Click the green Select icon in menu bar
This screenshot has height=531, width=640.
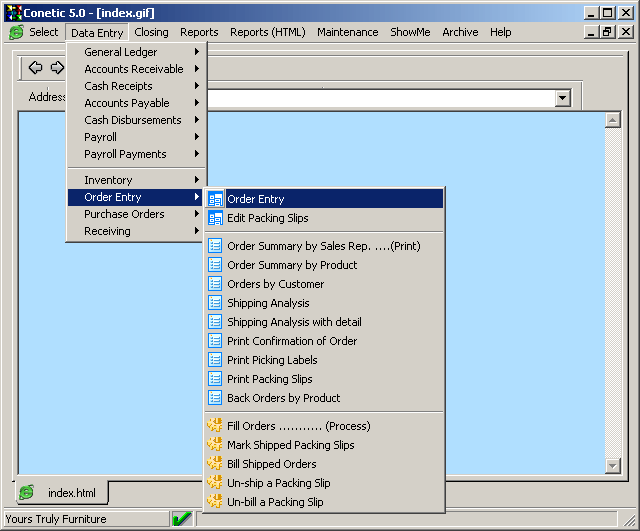pos(16,32)
